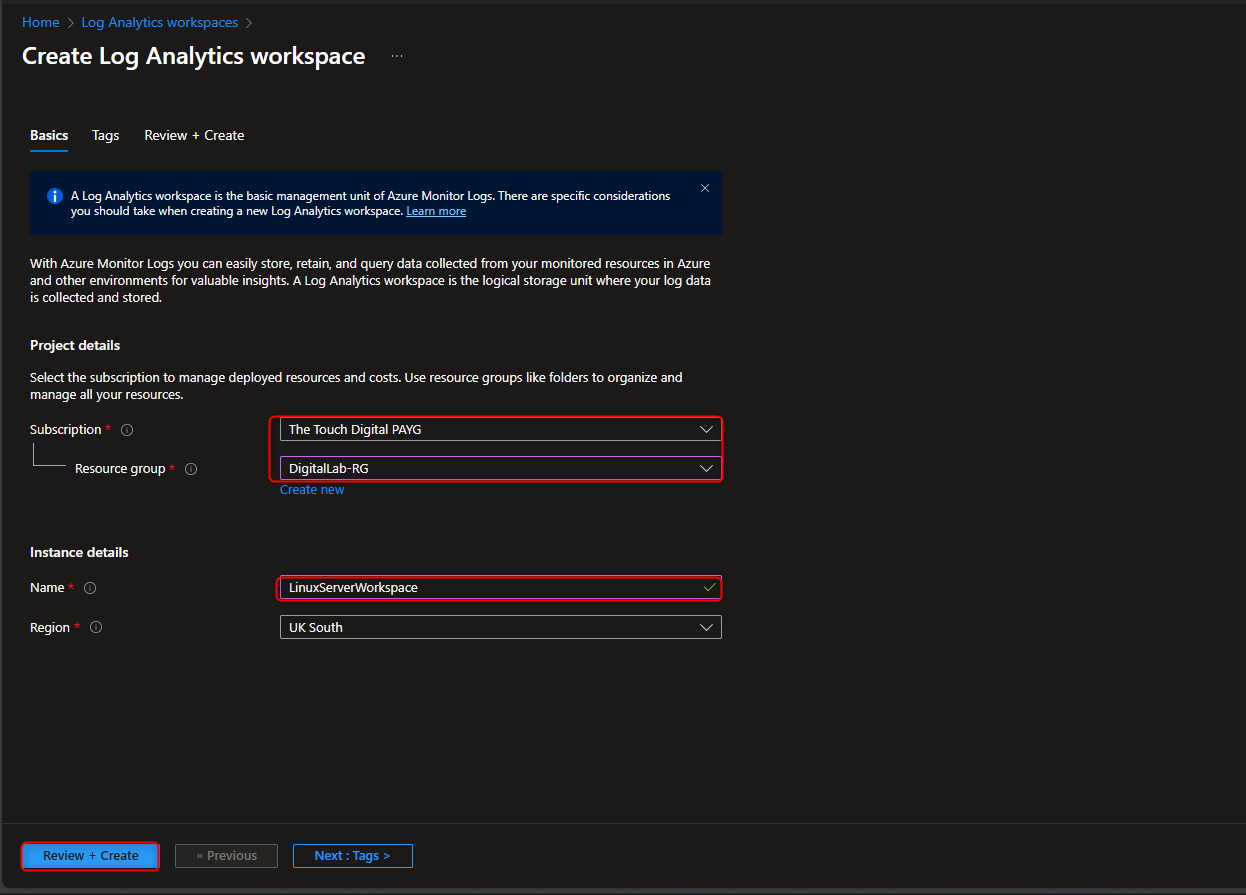Switch to the Review + Create tab
1246x895 pixels.
[x=194, y=135]
